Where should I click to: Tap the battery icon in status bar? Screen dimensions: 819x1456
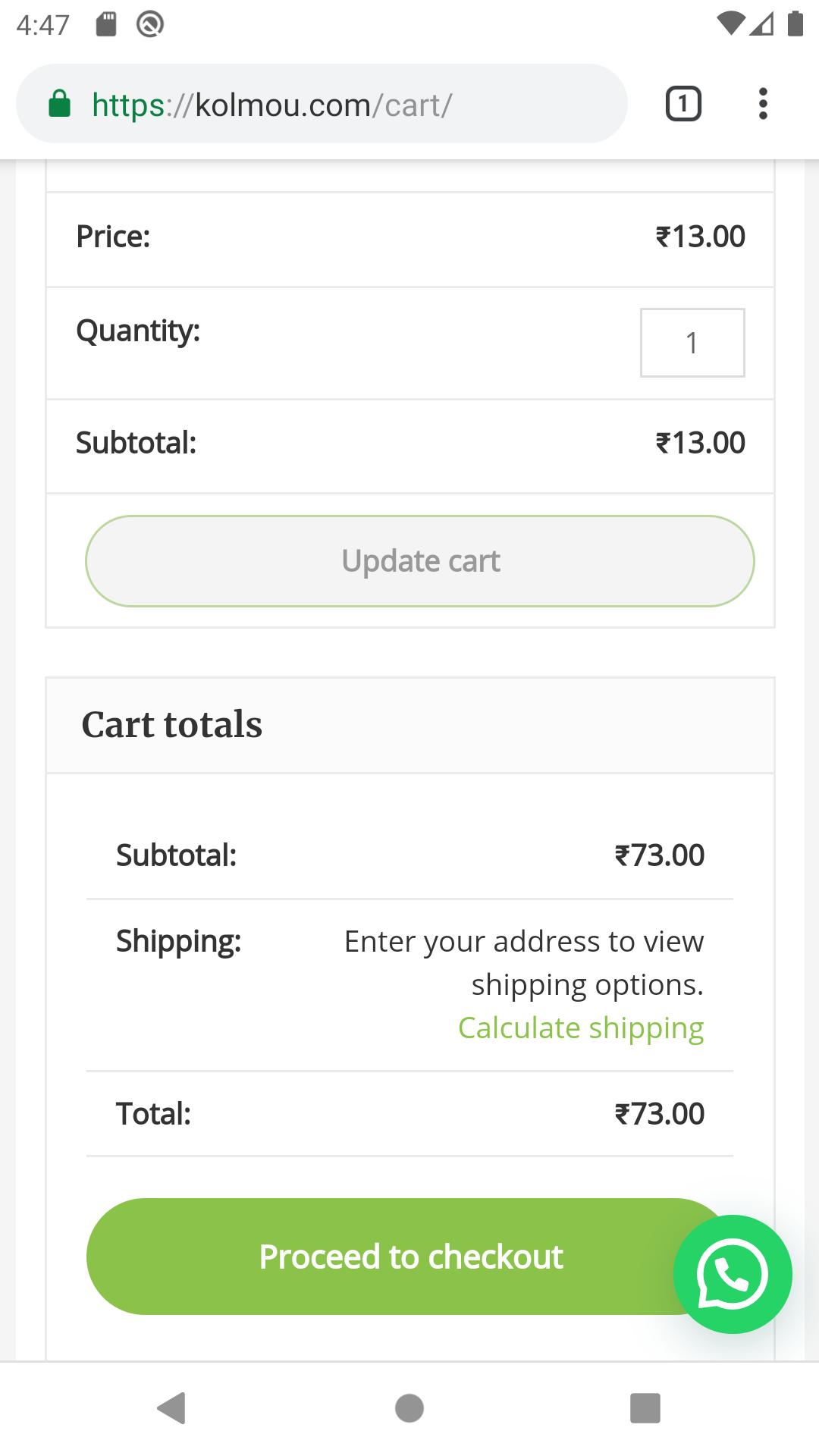[x=795, y=24]
